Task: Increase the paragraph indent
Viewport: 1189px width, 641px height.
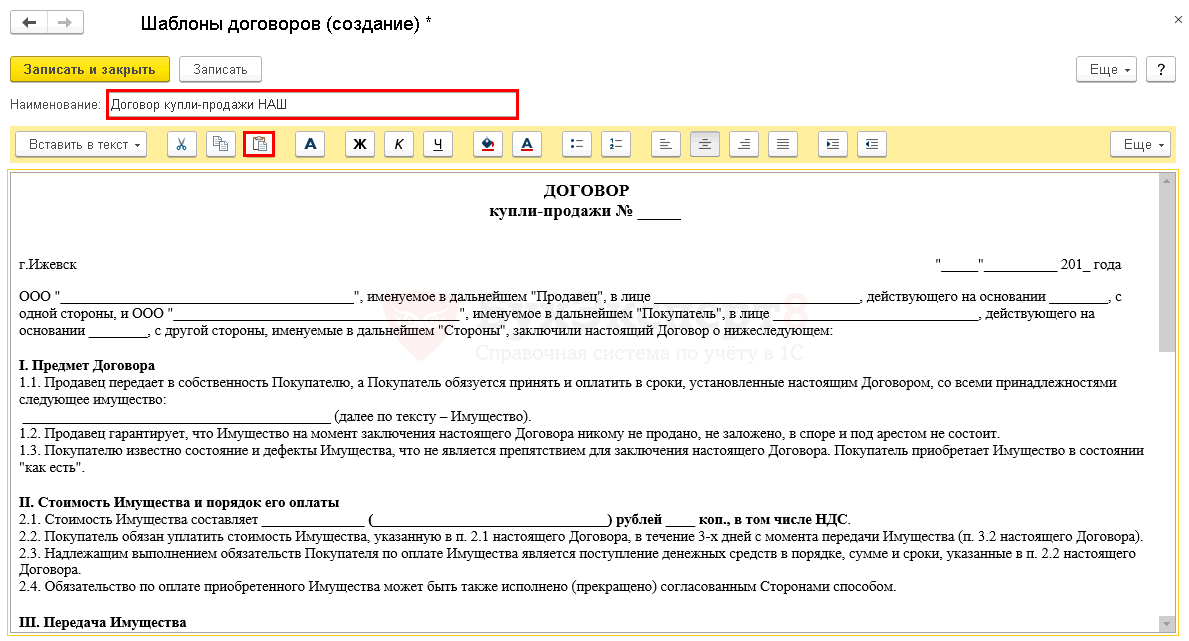Action: [x=832, y=144]
